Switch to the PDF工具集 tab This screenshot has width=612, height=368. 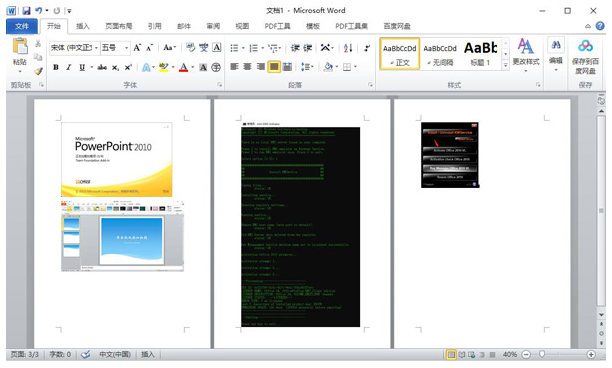click(351, 26)
